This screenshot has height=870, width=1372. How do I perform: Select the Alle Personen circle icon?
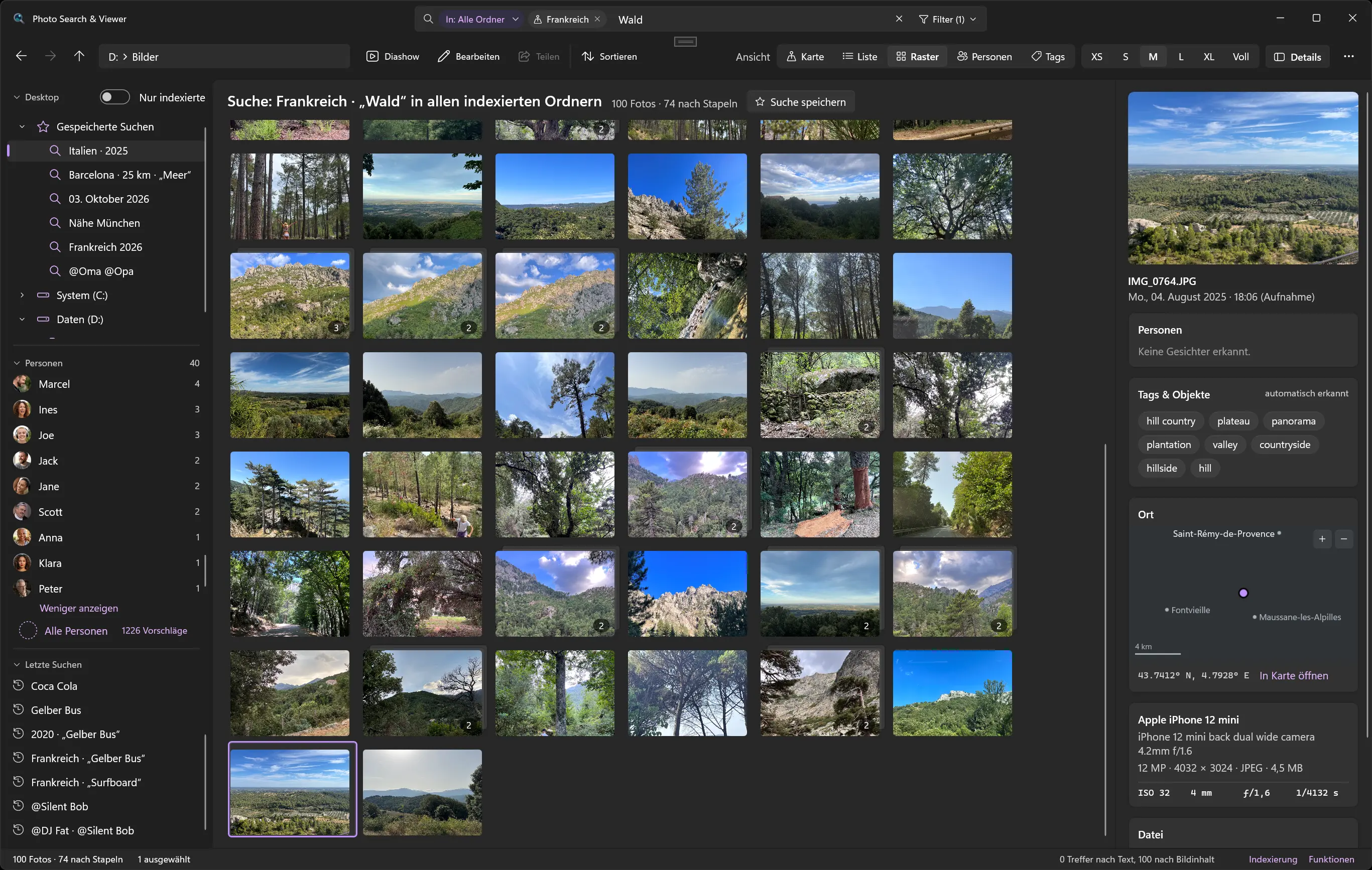pos(28,630)
